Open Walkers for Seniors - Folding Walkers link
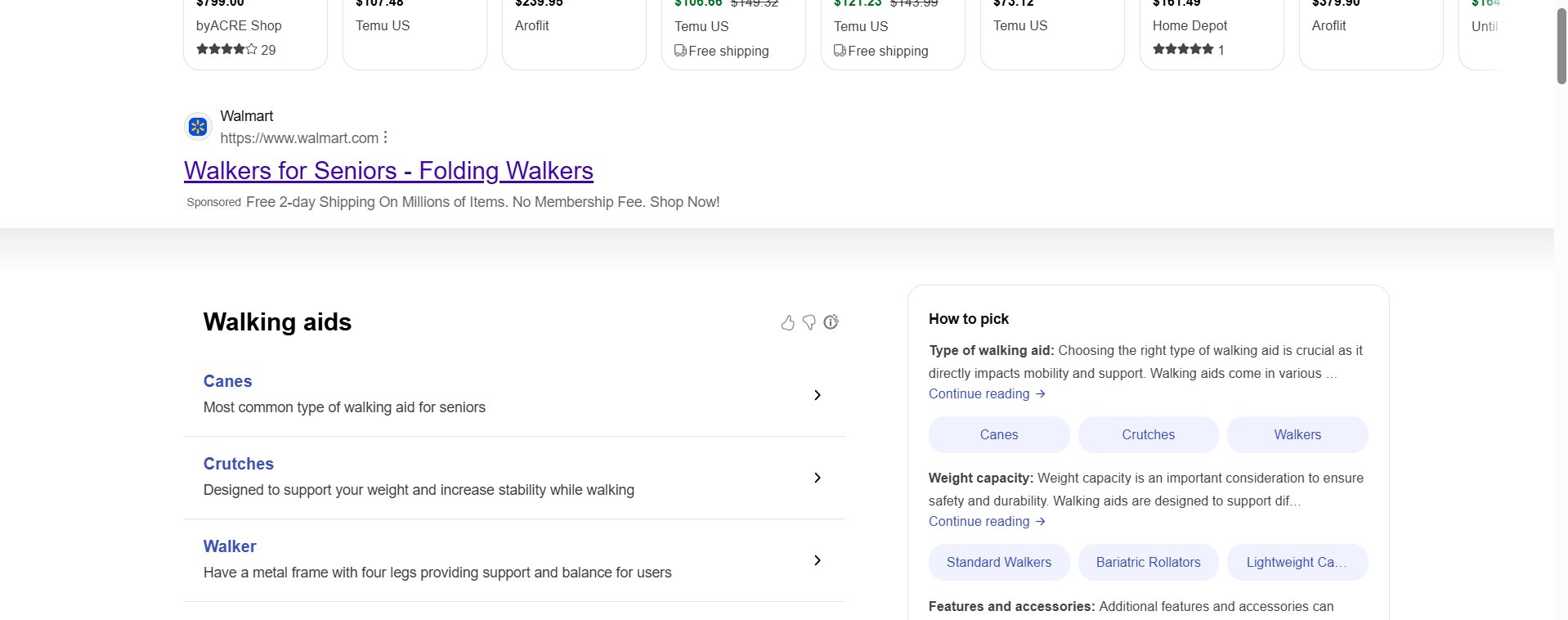 pyautogui.click(x=388, y=170)
